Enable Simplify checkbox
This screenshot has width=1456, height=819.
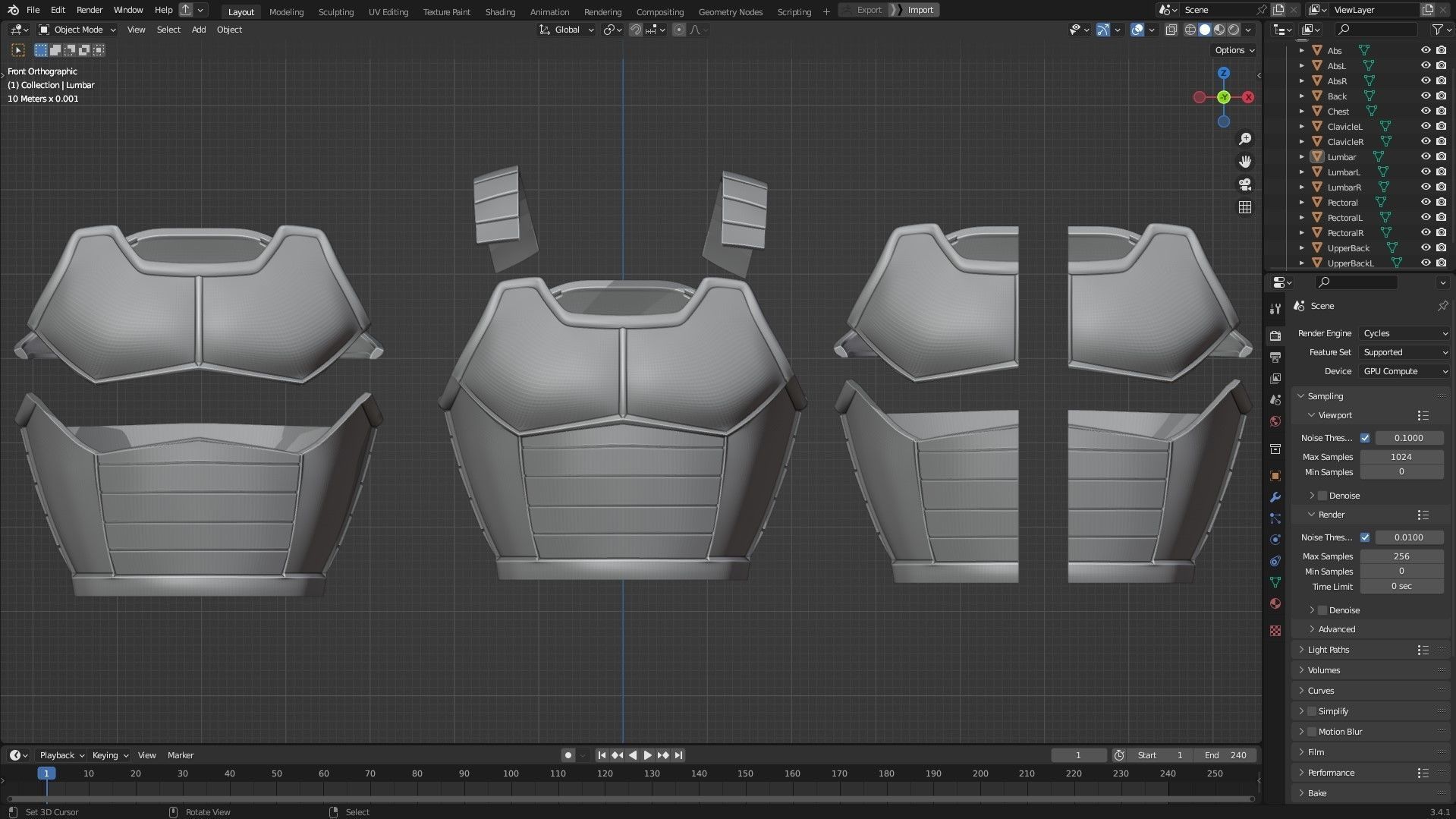[x=1312, y=711]
